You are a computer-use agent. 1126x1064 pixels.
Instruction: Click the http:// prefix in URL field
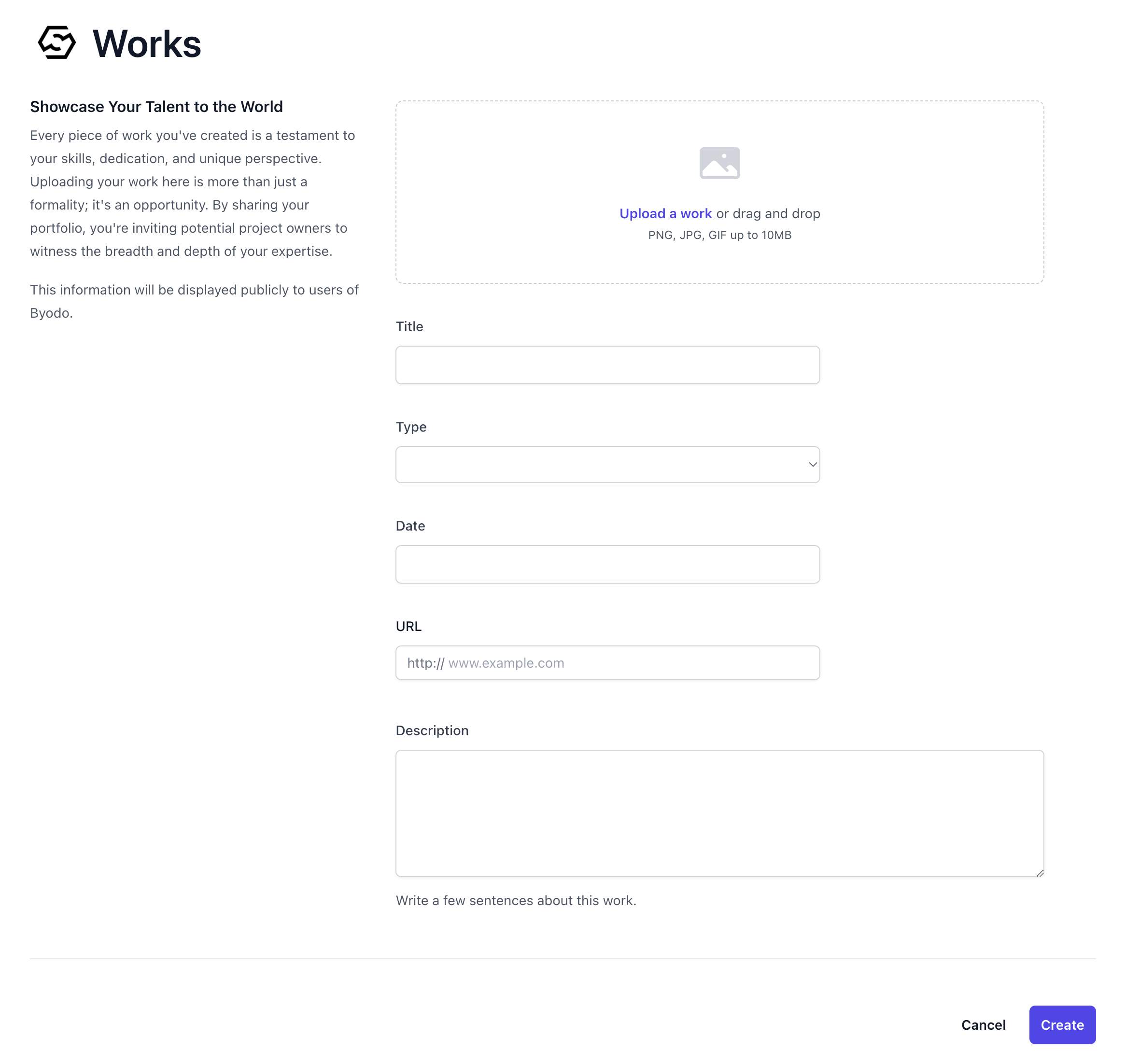[425, 663]
